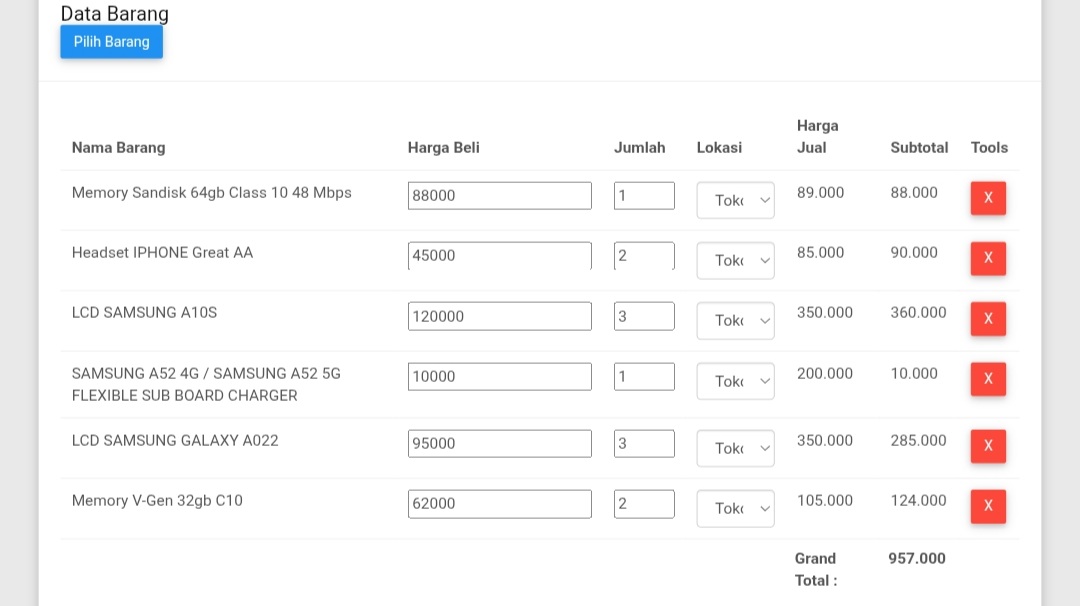This screenshot has height=606, width=1080.
Task: Open Lokasi dropdown for LCD SAMSUNG A10S
Action: coord(735,321)
